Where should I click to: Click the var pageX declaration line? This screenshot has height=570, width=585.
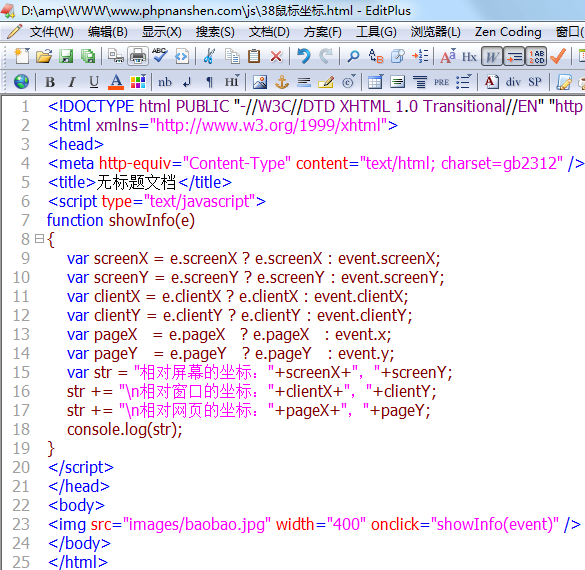[x=229, y=335]
